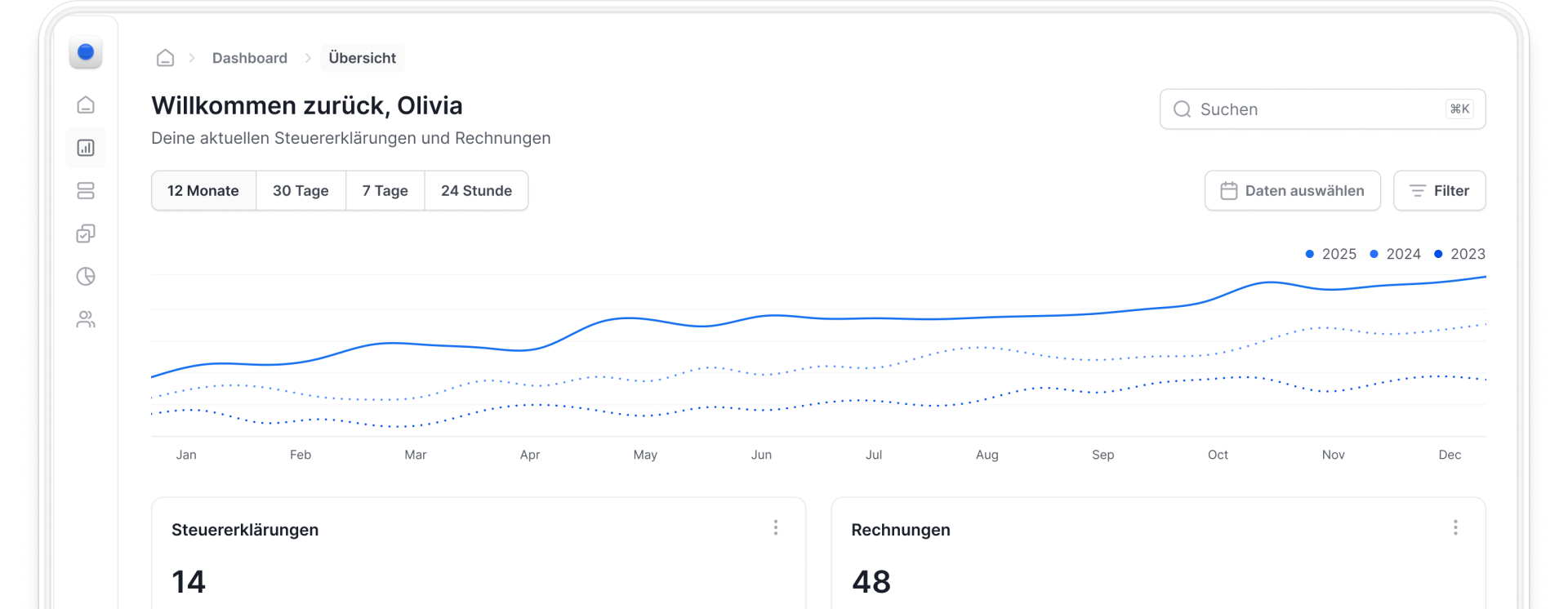
Task: Switch to the 24 Stunde tab
Action: point(476,191)
